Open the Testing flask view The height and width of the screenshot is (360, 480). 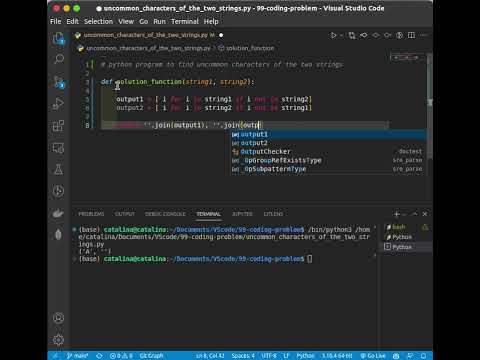pyautogui.click(x=59, y=169)
